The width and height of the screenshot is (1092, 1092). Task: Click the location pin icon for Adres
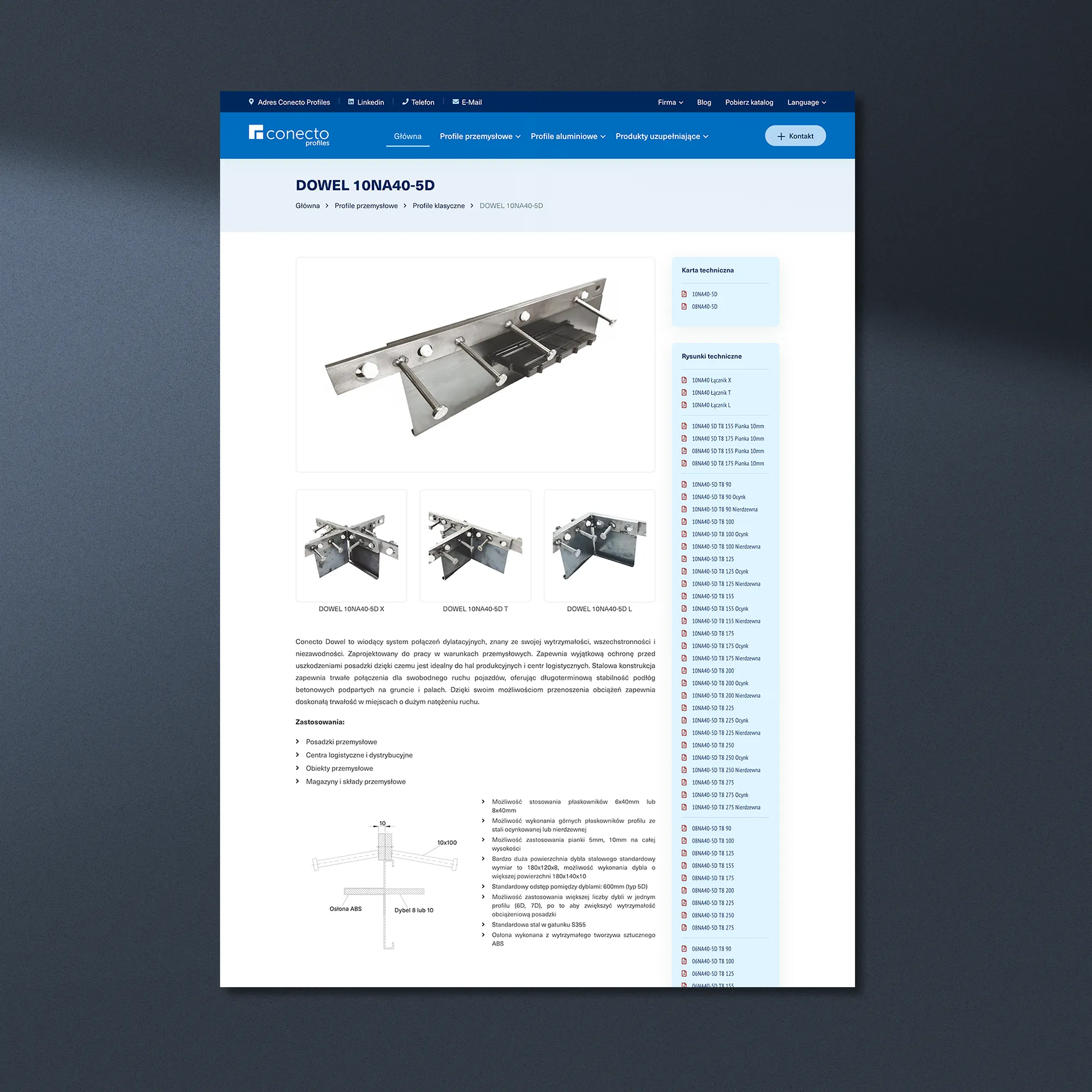(x=252, y=102)
